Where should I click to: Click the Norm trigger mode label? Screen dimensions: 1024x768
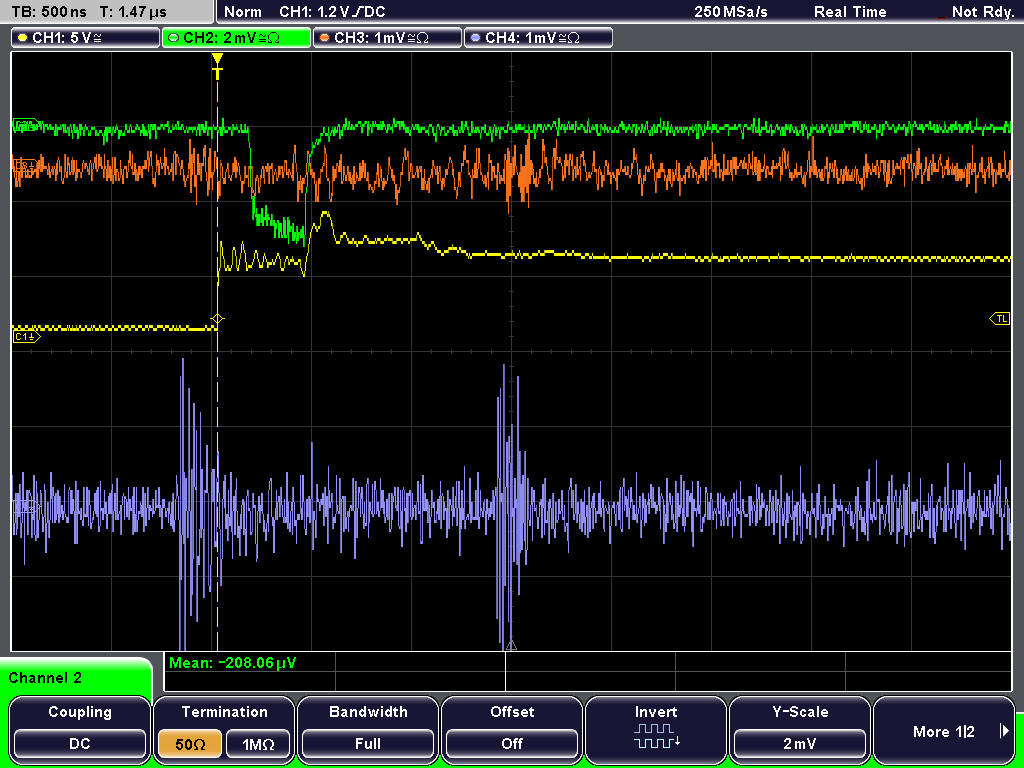coord(243,12)
